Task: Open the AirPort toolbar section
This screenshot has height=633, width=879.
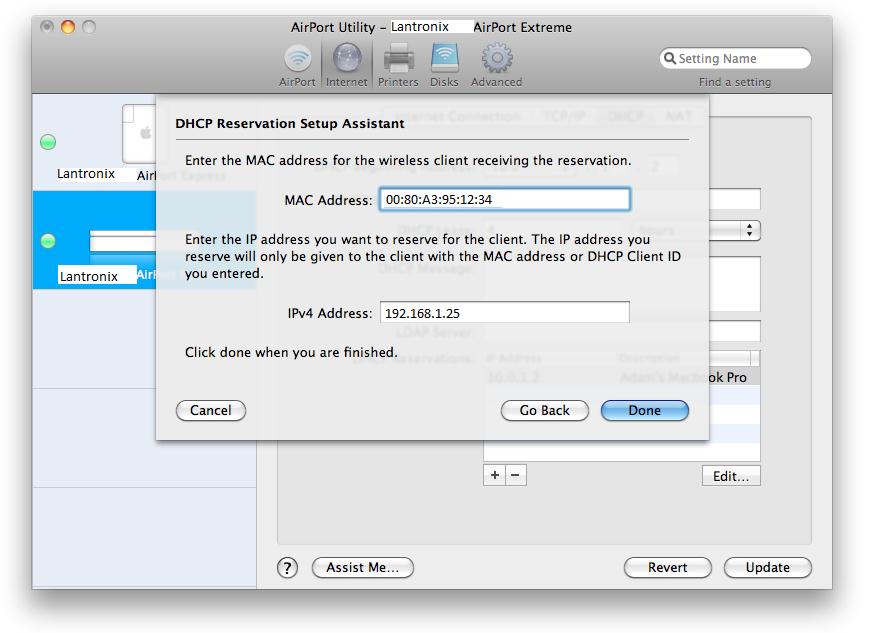Action: pos(297,65)
